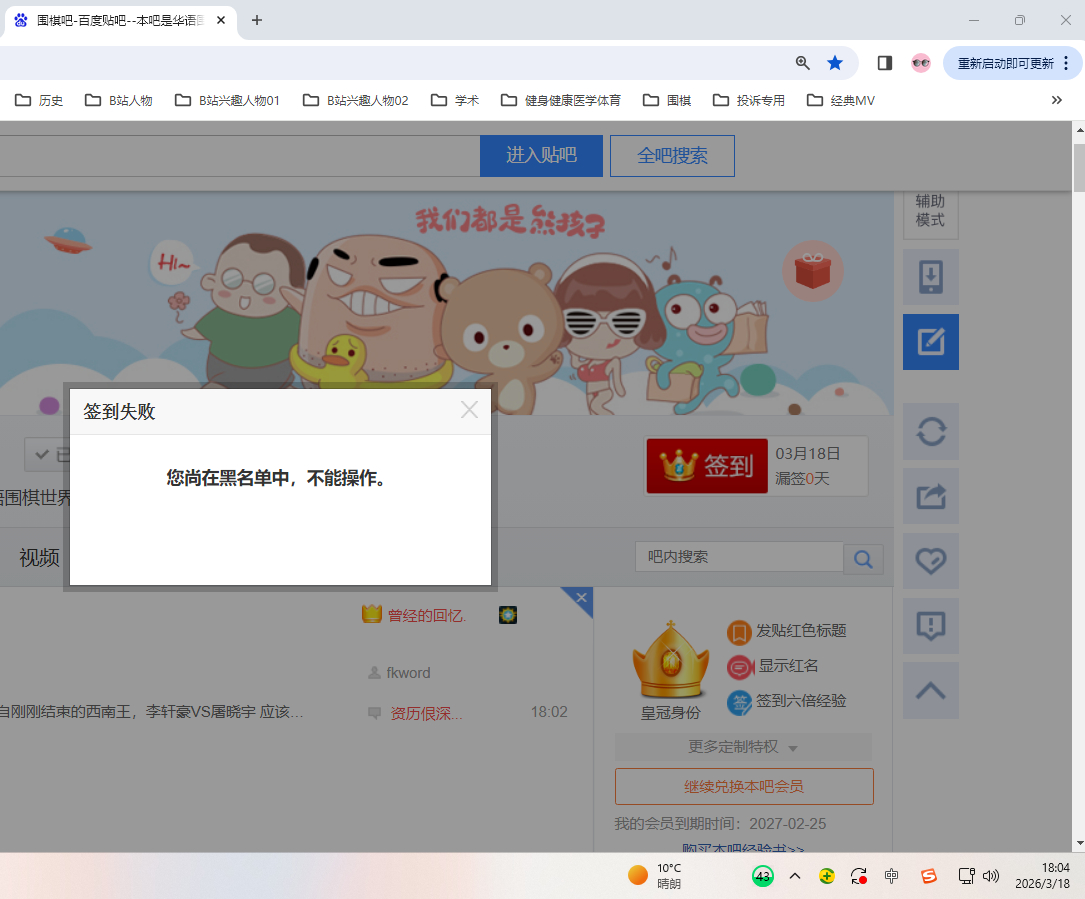Open the 围棋 bookmark folder
This screenshot has height=899, width=1085.
tap(667, 100)
